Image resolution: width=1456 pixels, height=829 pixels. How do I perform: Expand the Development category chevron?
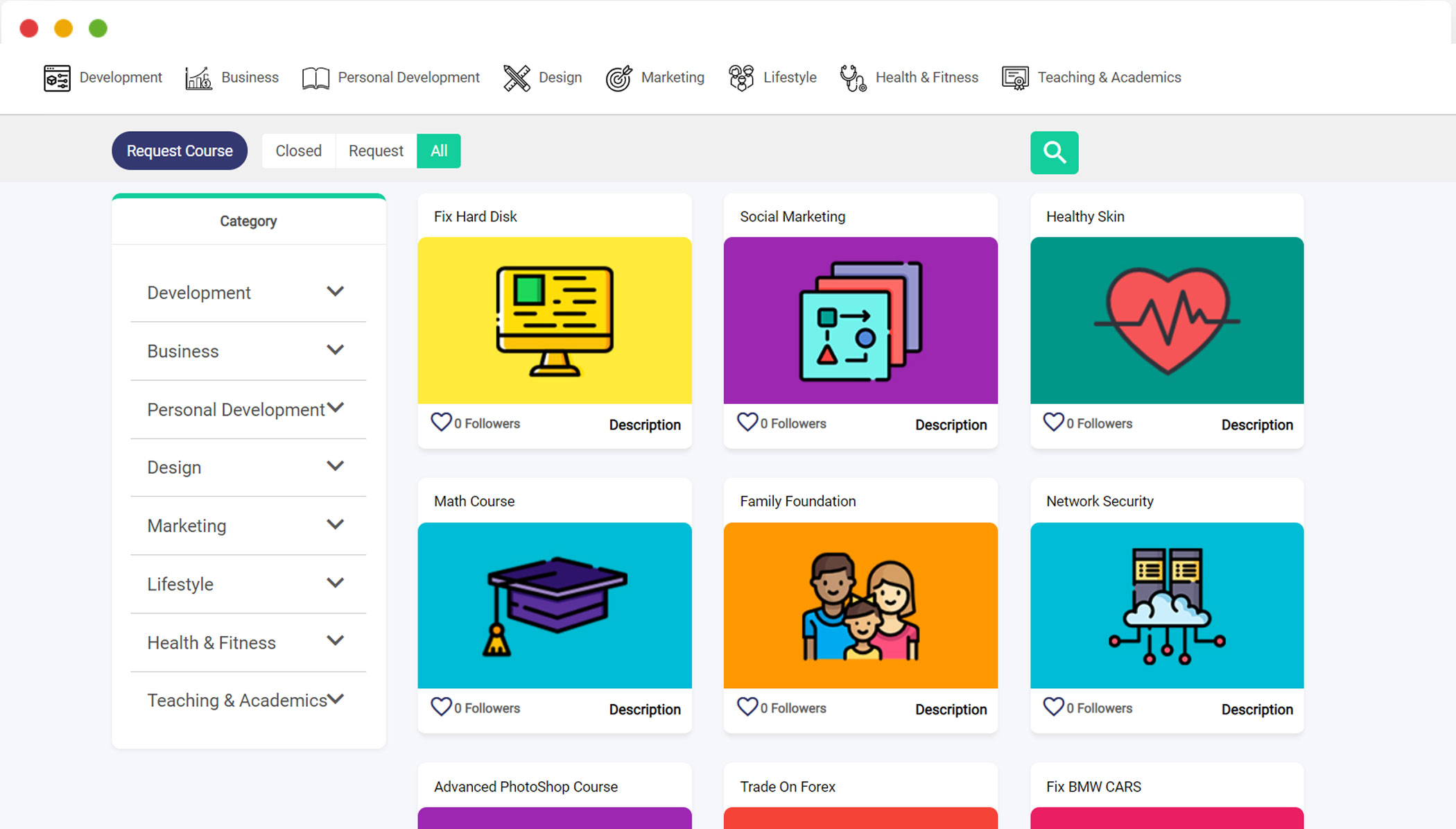click(336, 291)
